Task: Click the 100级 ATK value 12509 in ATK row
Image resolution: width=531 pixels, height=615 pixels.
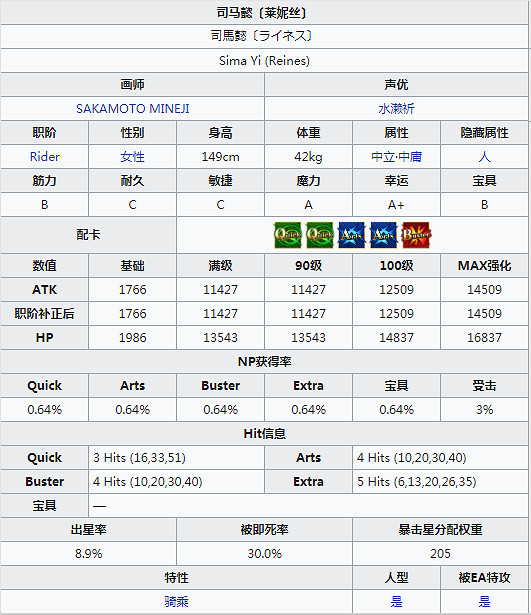Action: tap(396, 290)
